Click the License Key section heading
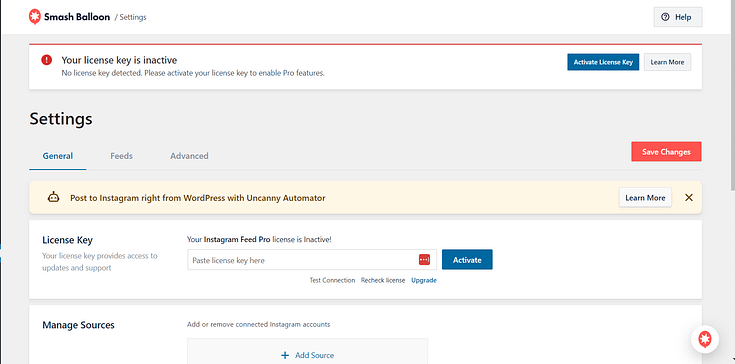Screen dimensions: 735x364 (x=68, y=240)
